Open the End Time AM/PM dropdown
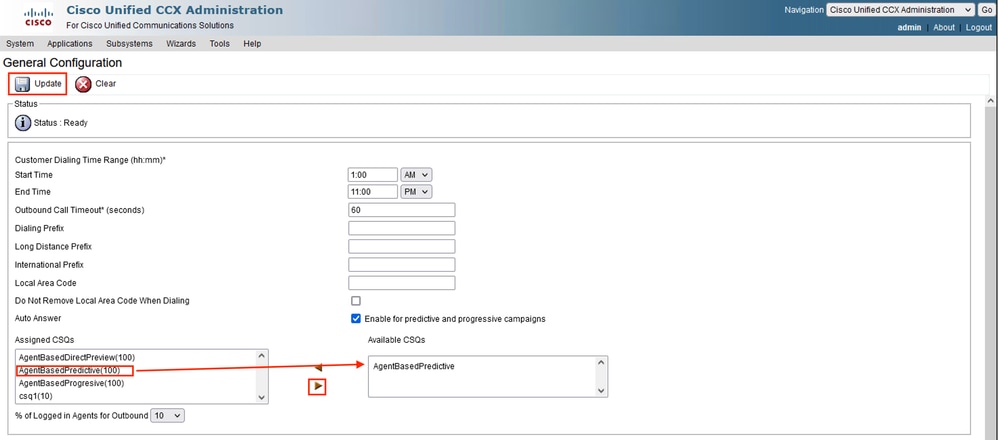998x440 pixels. (x=416, y=192)
